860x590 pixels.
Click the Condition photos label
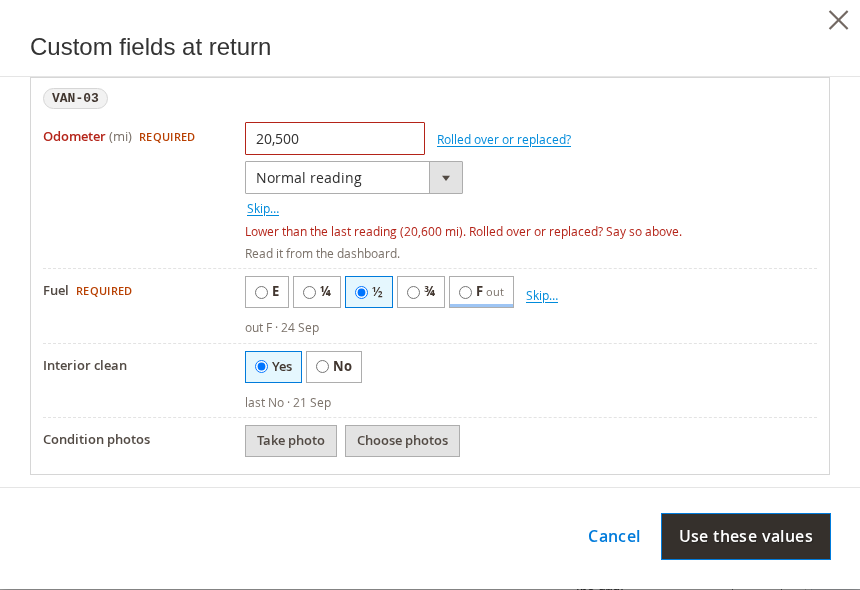pos(97,440)
